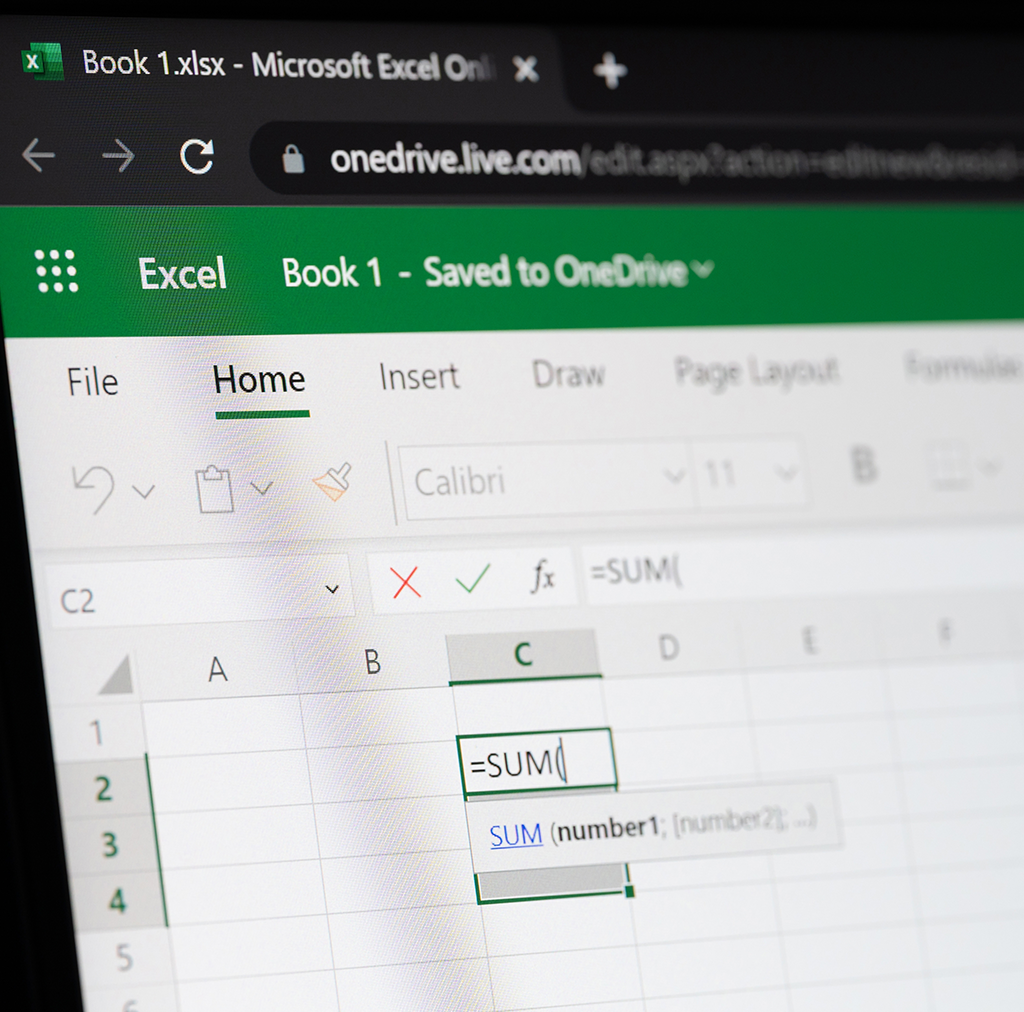
Task: Expand the Paste options dropdown arrow
Action: (261, 488)
